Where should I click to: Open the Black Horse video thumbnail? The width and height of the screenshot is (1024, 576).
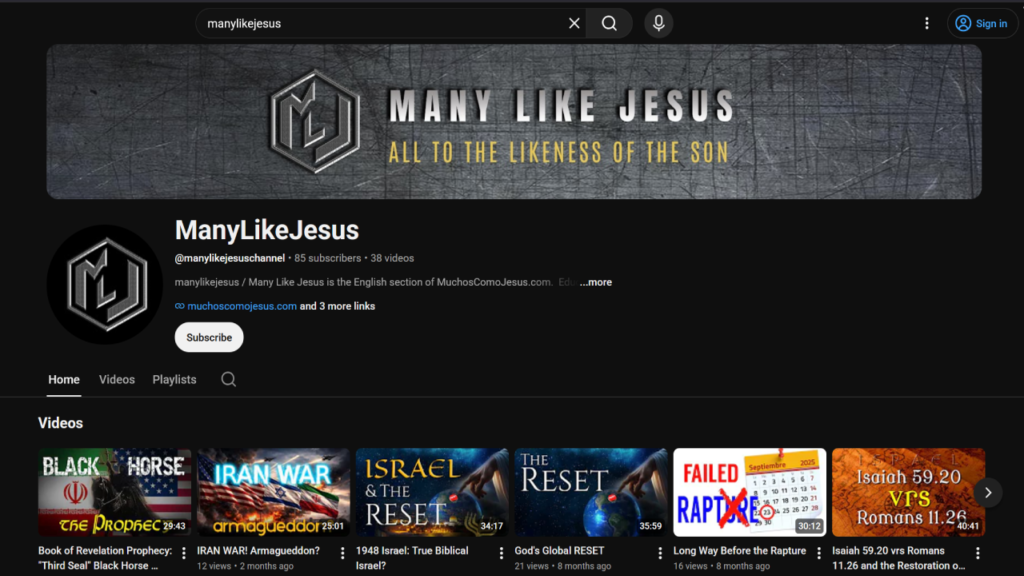114,492
